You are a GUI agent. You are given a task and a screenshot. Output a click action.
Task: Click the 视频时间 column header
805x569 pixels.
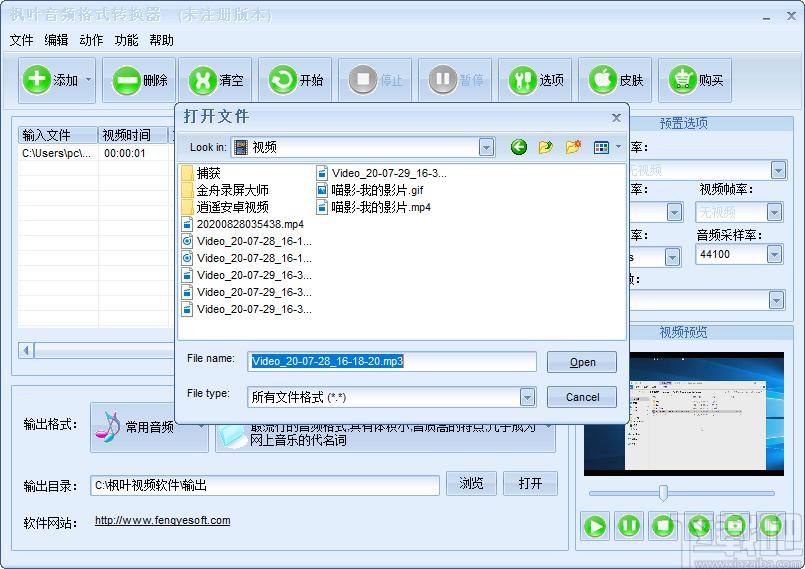pyautogui.click(x=132, y=135)
